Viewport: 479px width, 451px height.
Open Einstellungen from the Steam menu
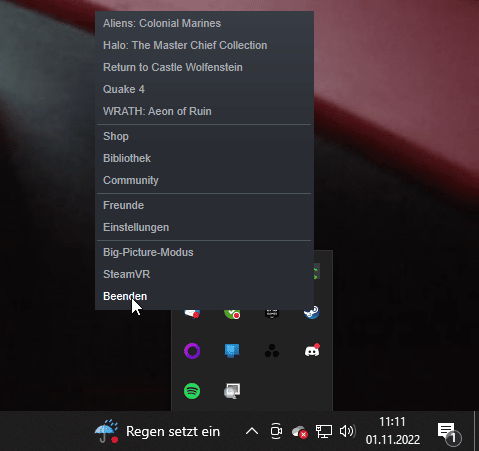[136, 227]
